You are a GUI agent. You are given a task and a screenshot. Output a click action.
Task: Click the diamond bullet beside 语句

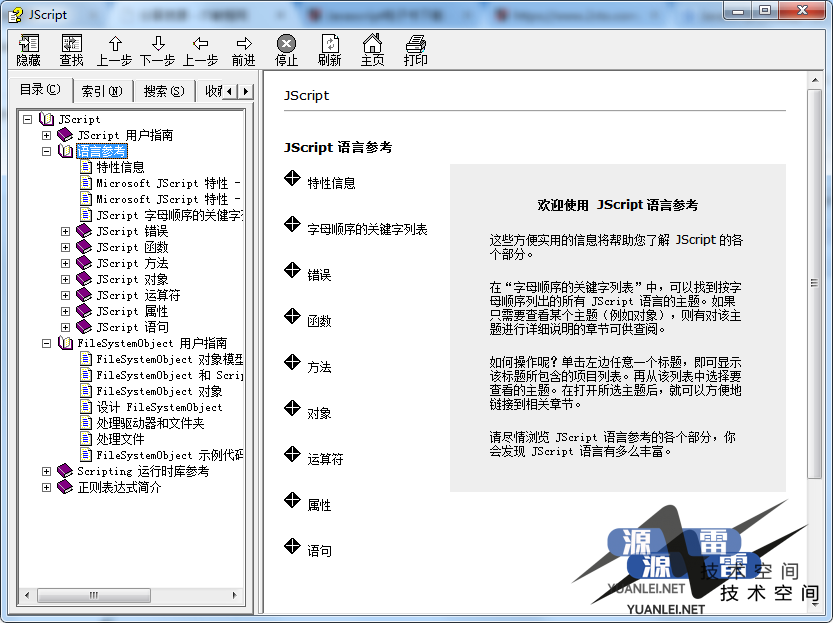click(292, 547)
